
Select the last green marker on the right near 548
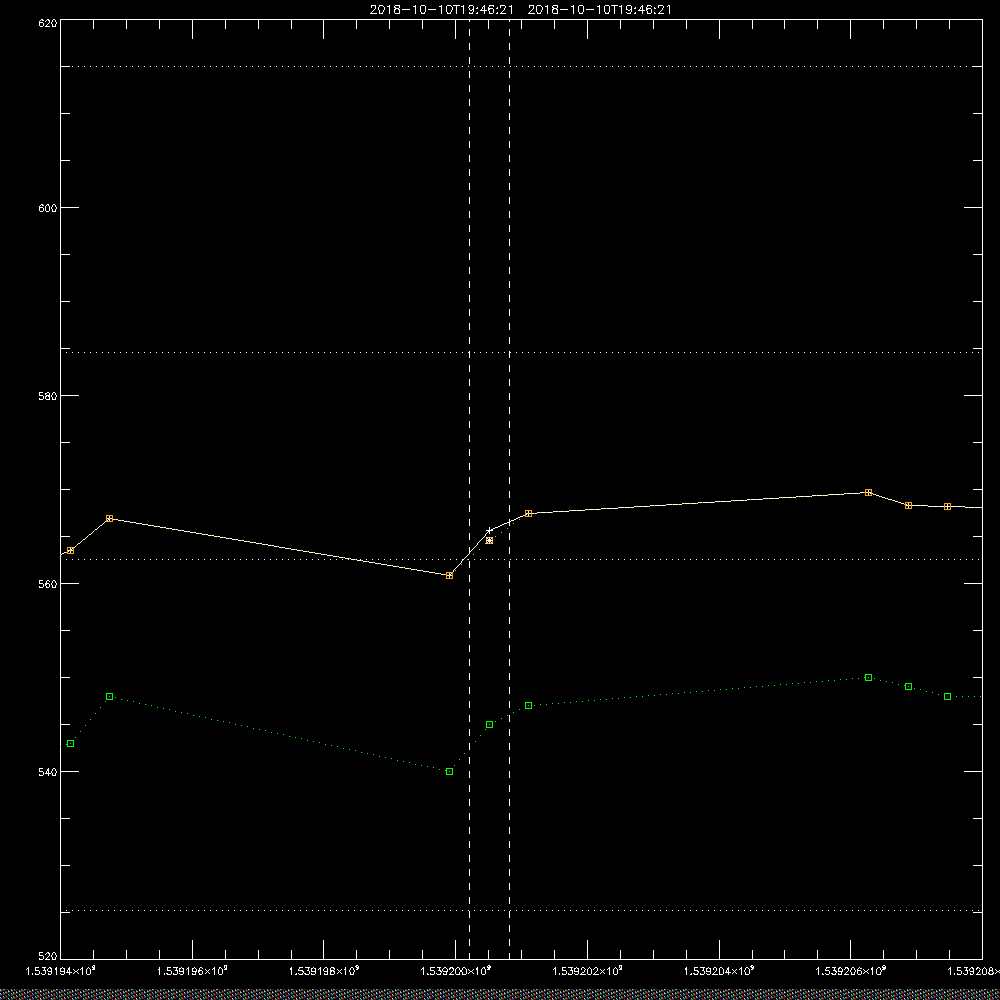click(948, 696)
